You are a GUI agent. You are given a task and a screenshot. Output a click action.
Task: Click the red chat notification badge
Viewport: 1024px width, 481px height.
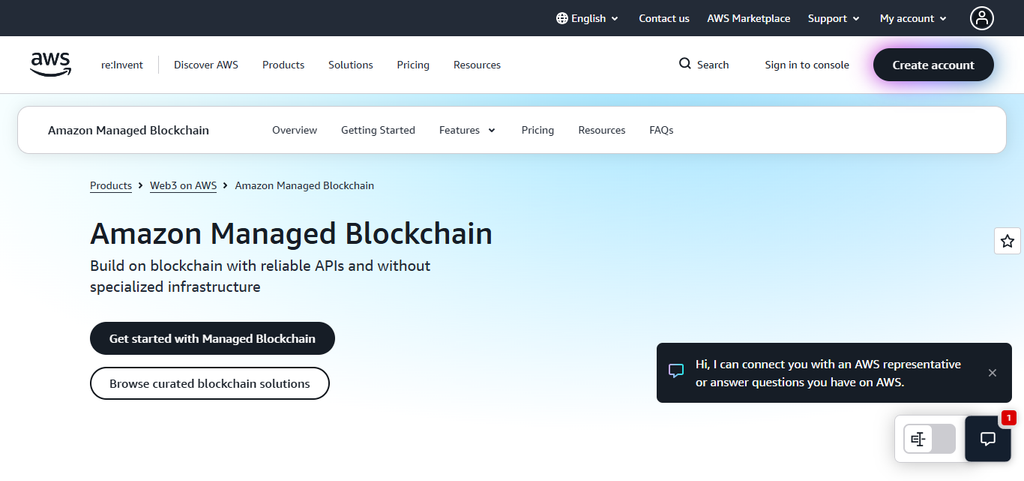[x=1008, y=417]
